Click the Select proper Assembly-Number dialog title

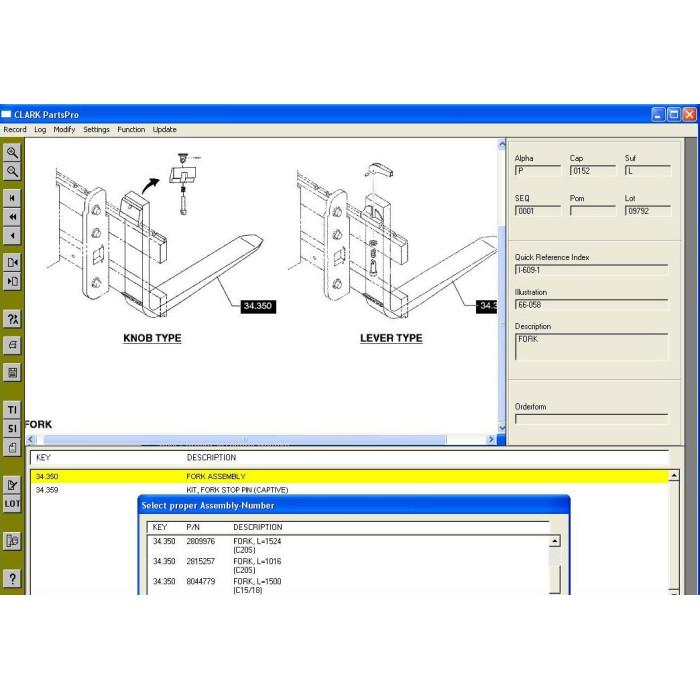[x=208, y=505]
